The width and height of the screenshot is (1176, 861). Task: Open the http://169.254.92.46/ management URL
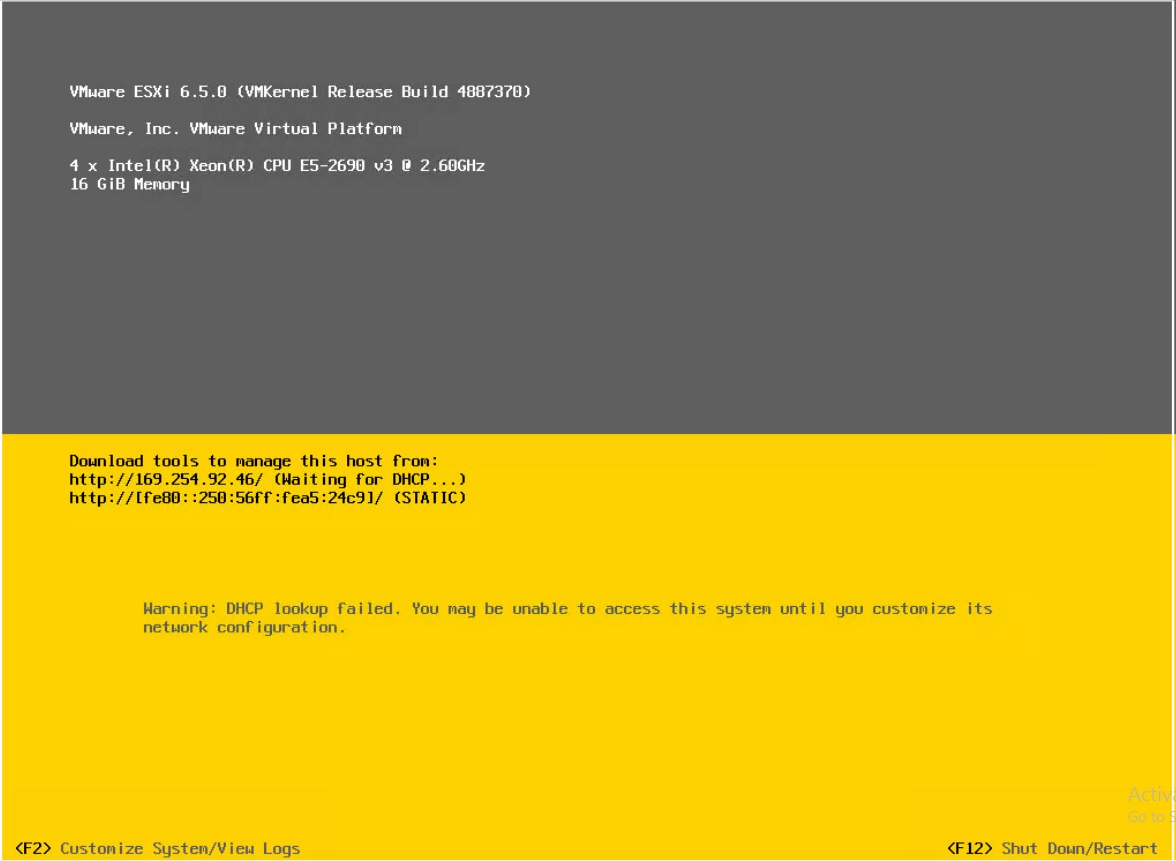point(166,479)
